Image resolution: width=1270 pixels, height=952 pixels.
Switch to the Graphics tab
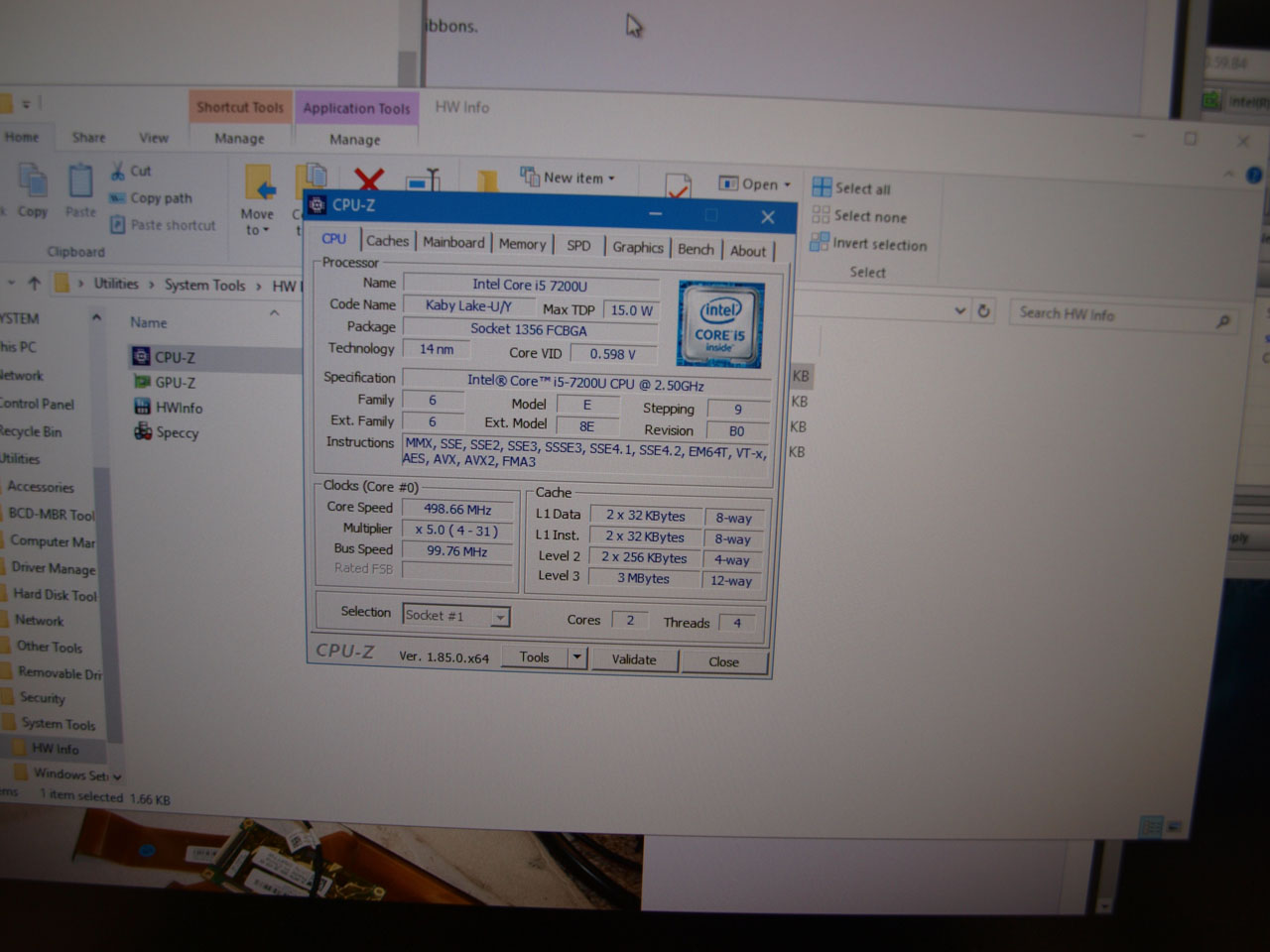click(637, 247)
